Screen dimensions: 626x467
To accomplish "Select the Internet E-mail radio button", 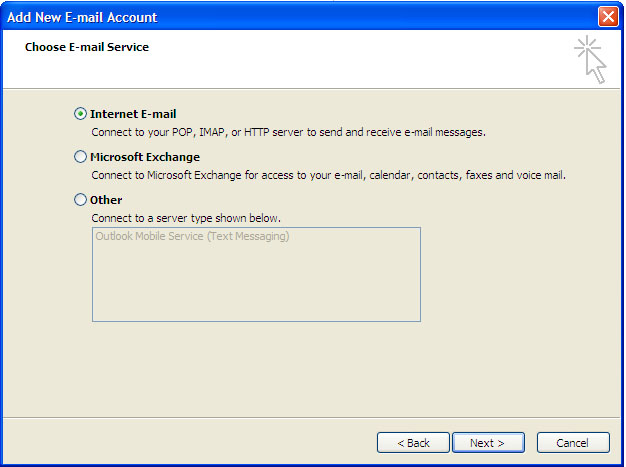I will click(x=80, y=114).
